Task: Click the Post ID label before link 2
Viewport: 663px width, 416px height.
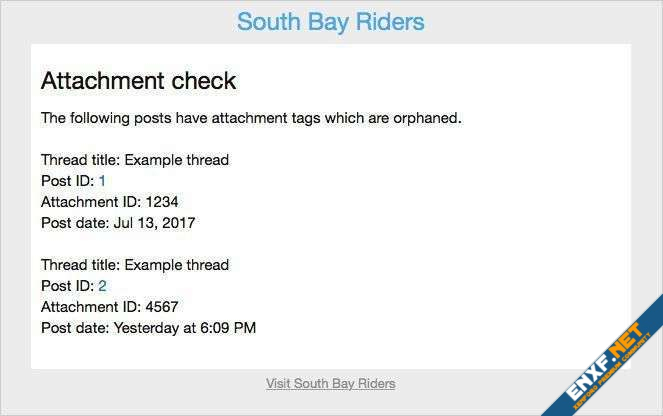Action: pyautogui.click(x=67, y=286)
